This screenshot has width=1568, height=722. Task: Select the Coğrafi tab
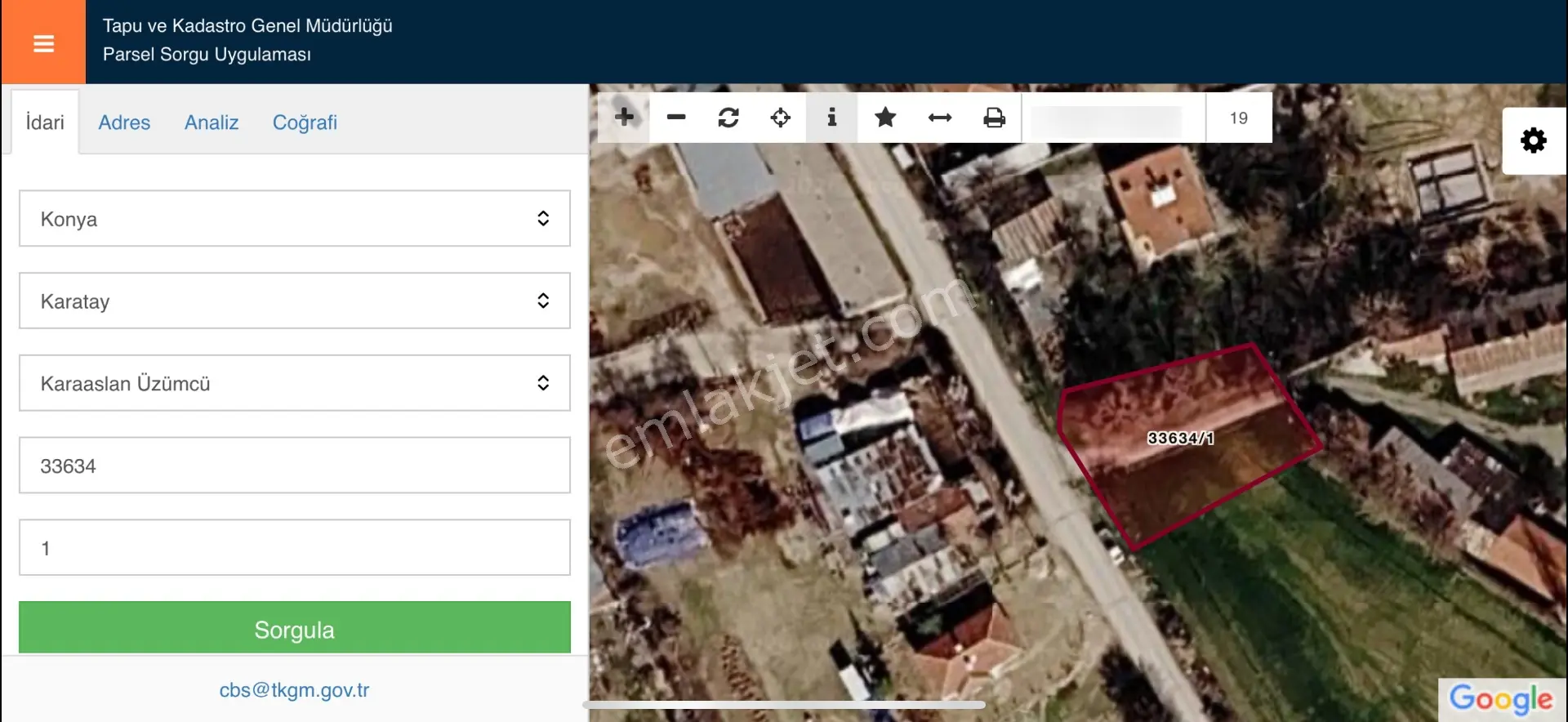tap(305, 123)
